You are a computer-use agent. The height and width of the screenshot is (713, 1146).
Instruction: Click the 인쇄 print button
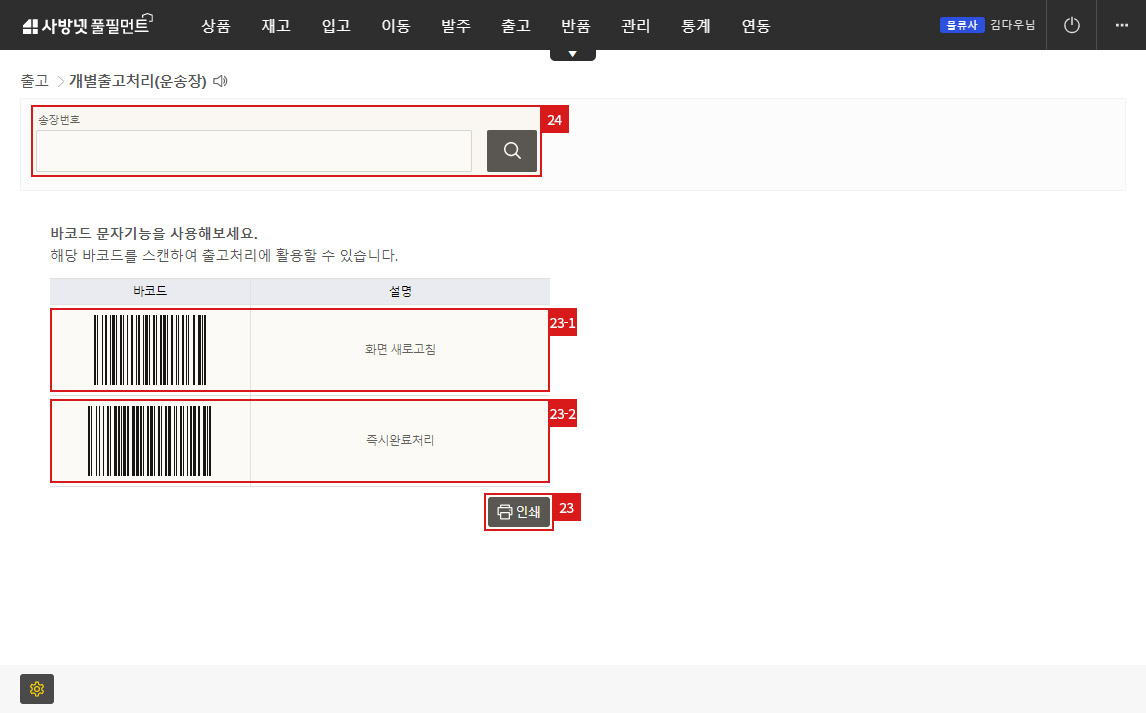pyautogui.click(x=518, y=511)
